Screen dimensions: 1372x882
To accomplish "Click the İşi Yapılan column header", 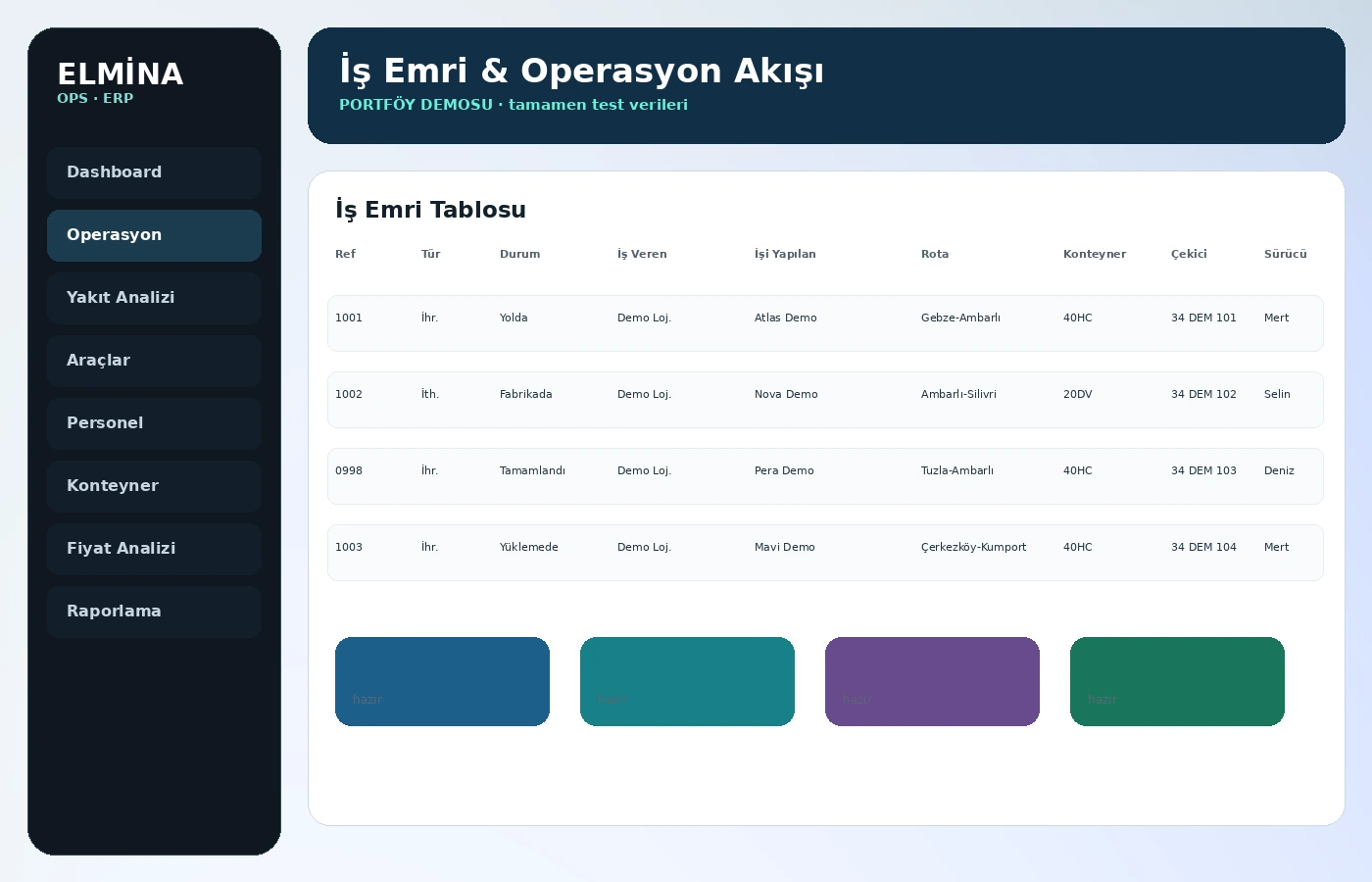I will click(x=785, y=254).
